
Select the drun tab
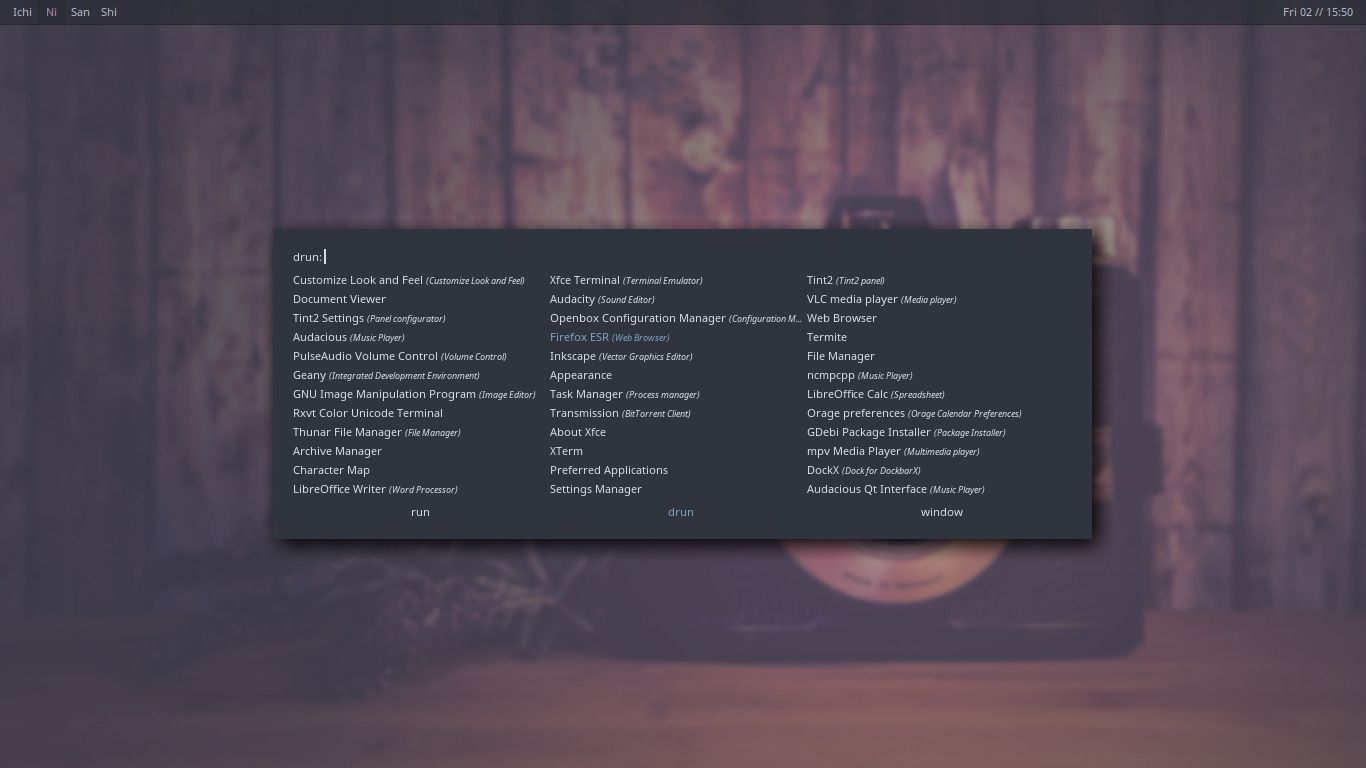(x=681, y=511)
